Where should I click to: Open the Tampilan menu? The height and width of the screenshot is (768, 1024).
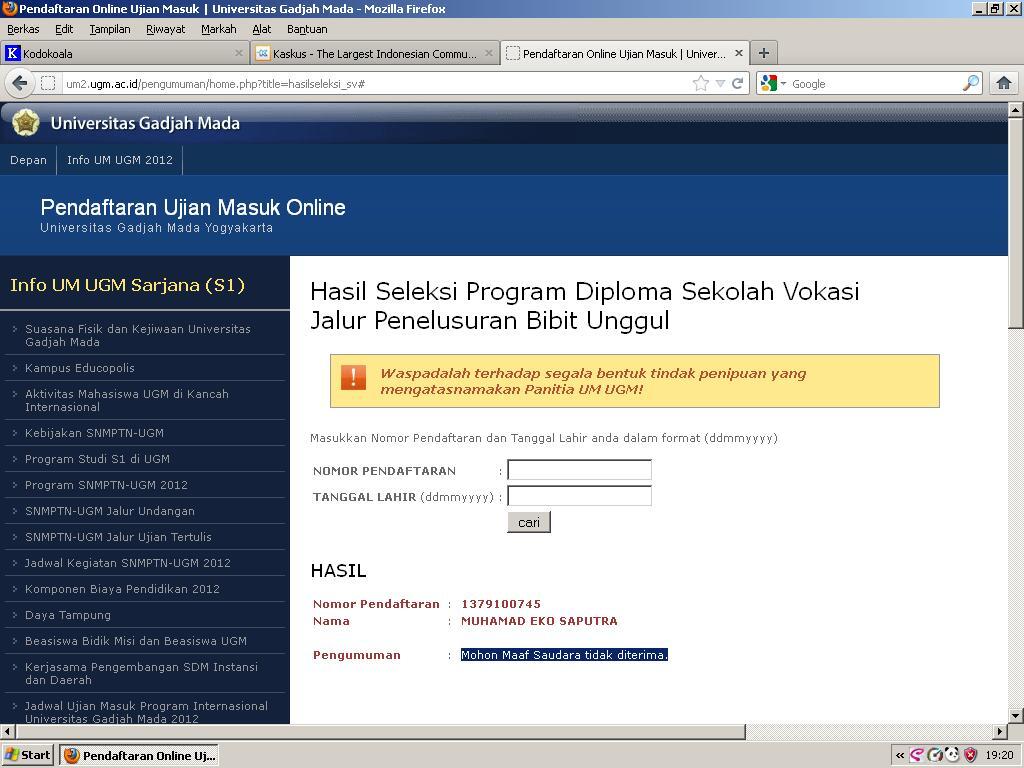[110, 29]
